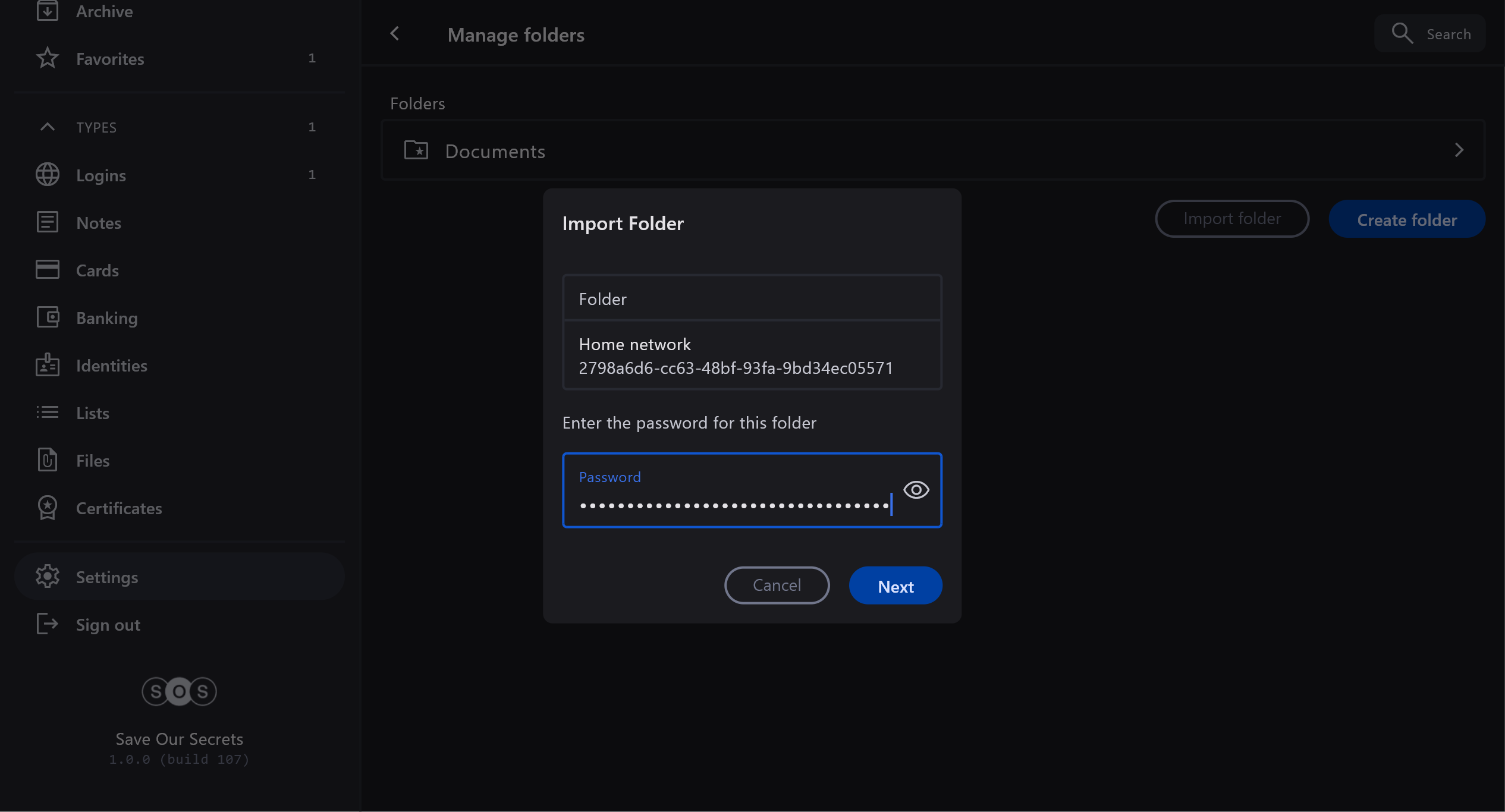Screen dimensions: 1505x812
Task: Click the Search box at top right
Action: click(1430, 34)
